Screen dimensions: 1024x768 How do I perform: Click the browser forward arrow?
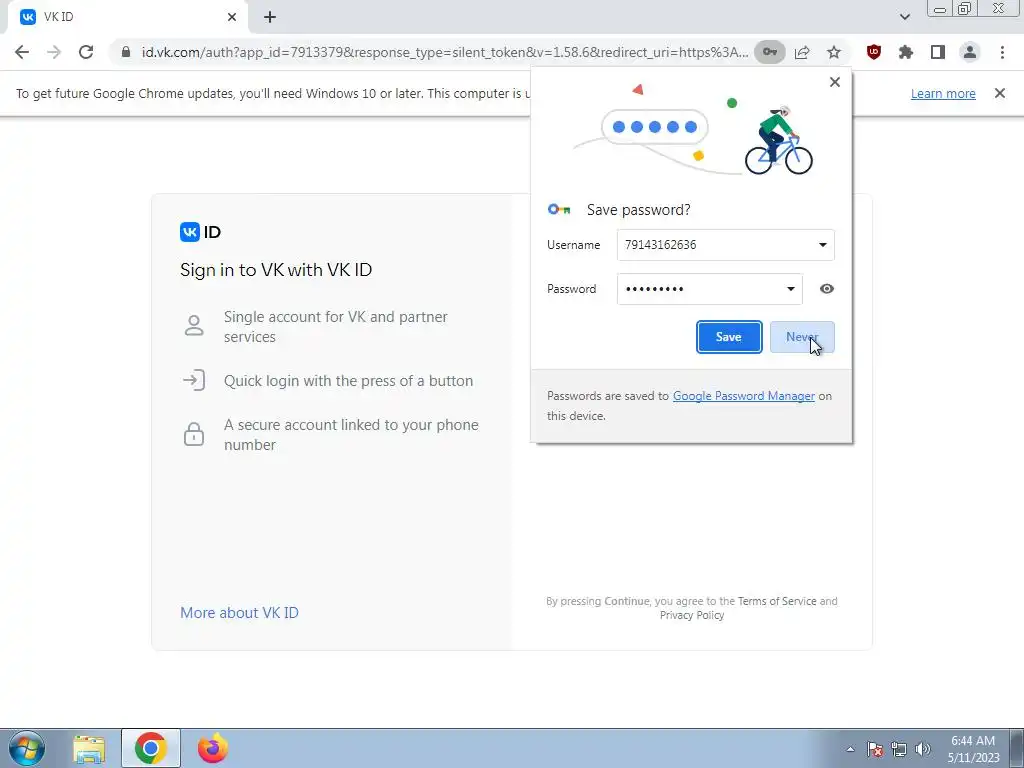point(54,52)
